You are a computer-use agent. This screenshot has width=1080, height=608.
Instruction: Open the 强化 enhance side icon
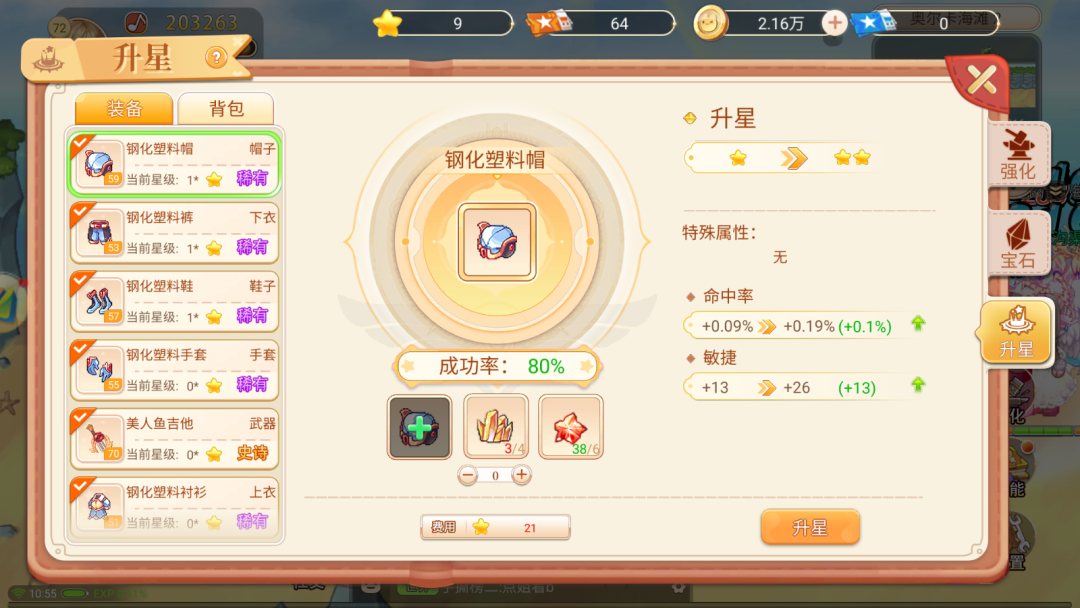(x=1019, y=154)
